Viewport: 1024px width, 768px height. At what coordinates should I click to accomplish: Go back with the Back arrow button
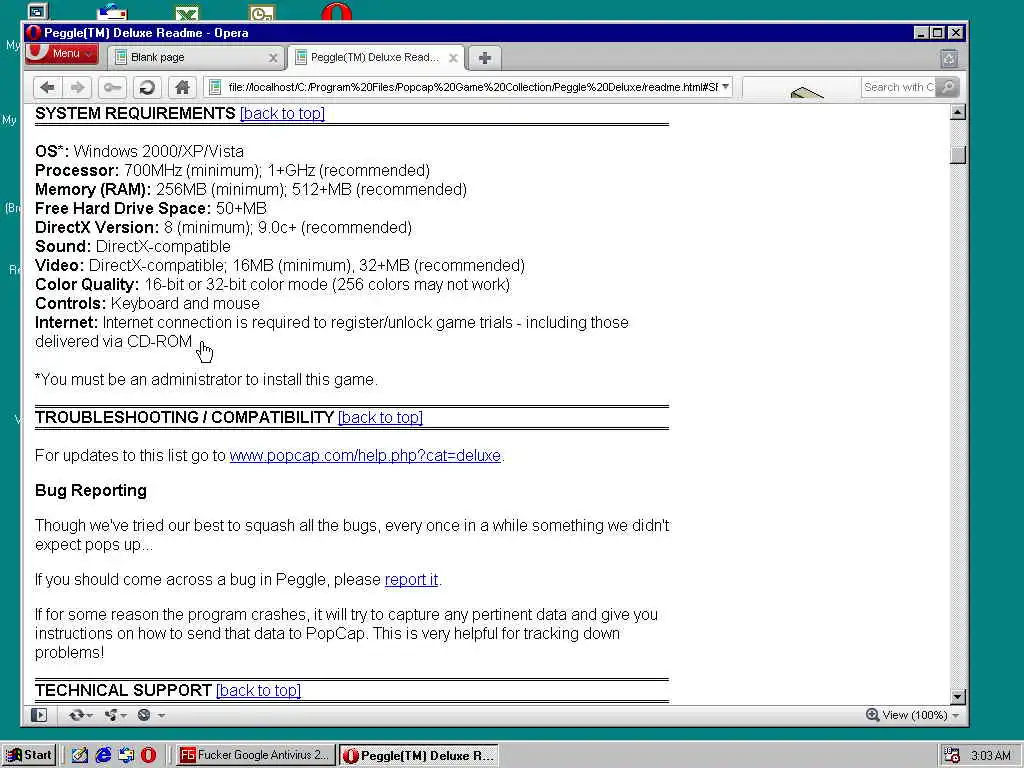click(x=47, y=87)
